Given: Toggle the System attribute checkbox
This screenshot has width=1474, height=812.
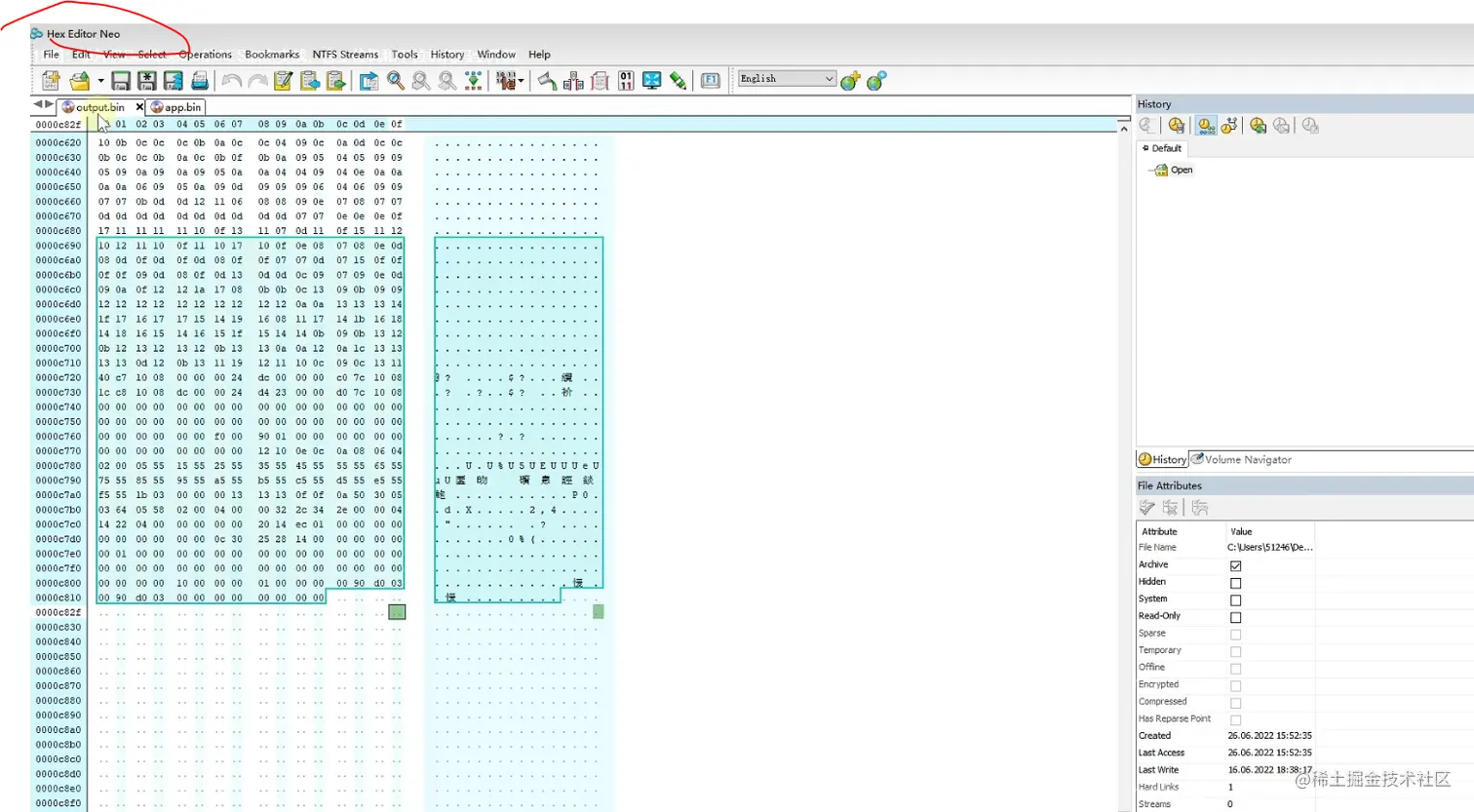Looking at the screenshot, I should point(1235,599).
